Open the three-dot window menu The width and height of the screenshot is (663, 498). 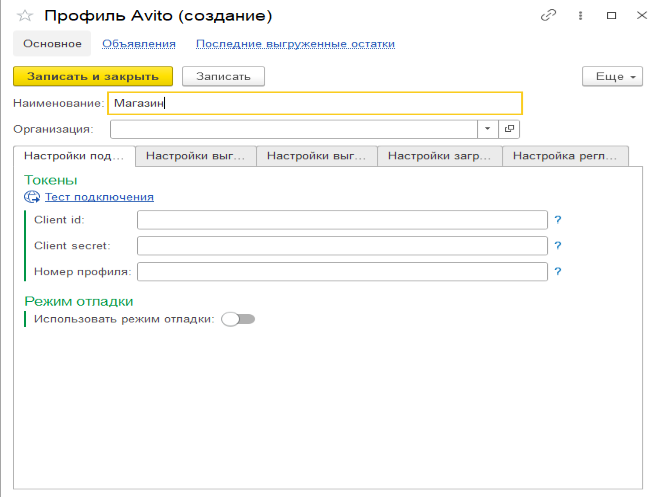(580, 16)
